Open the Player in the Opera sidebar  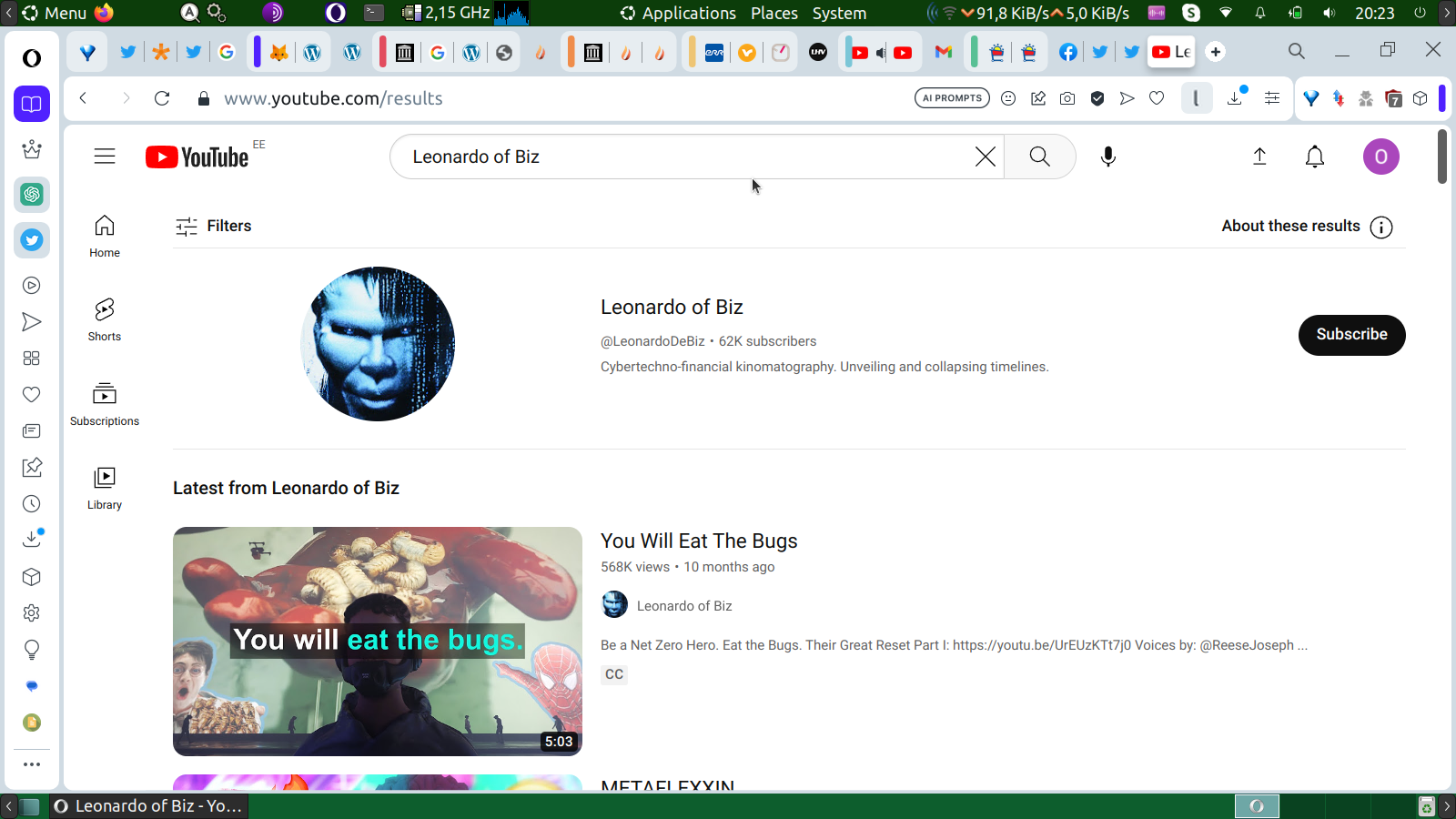click(32, 286)
